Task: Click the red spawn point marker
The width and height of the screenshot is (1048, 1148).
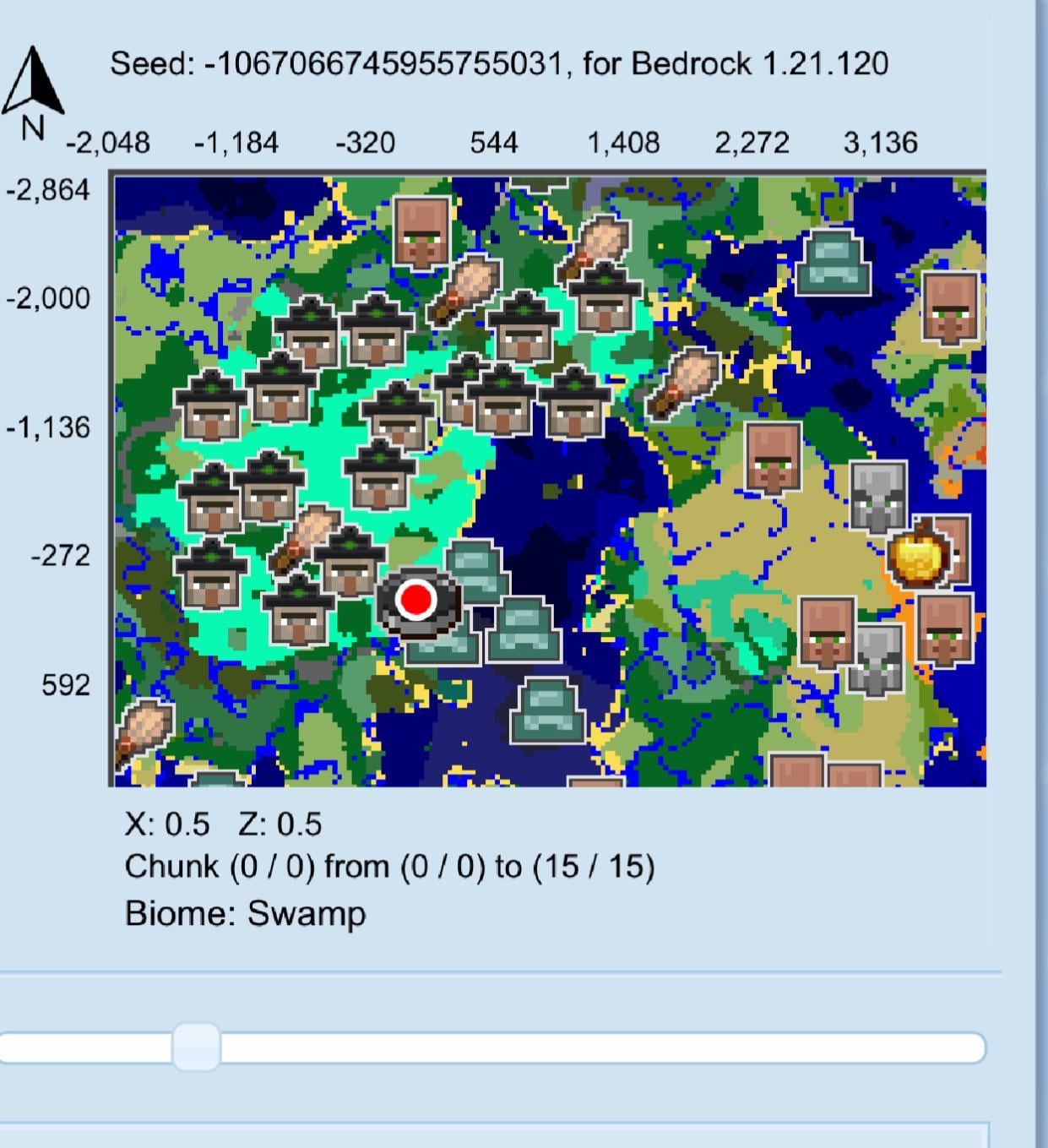Action: (415, 599)
